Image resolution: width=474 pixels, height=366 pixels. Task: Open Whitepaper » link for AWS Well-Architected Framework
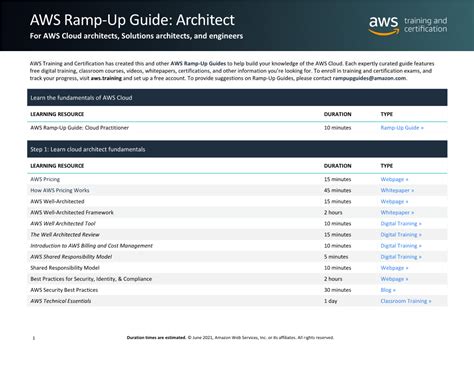tap(397, 212)
